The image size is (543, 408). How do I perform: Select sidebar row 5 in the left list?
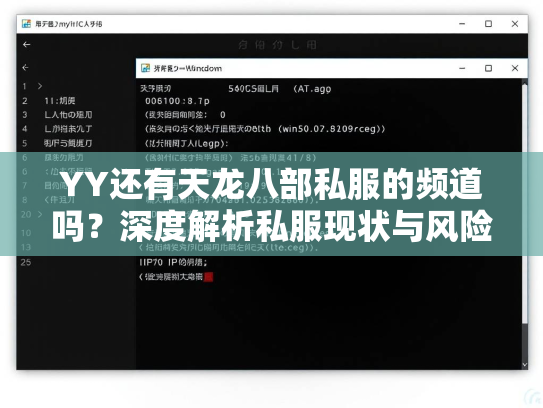point(68,143)
